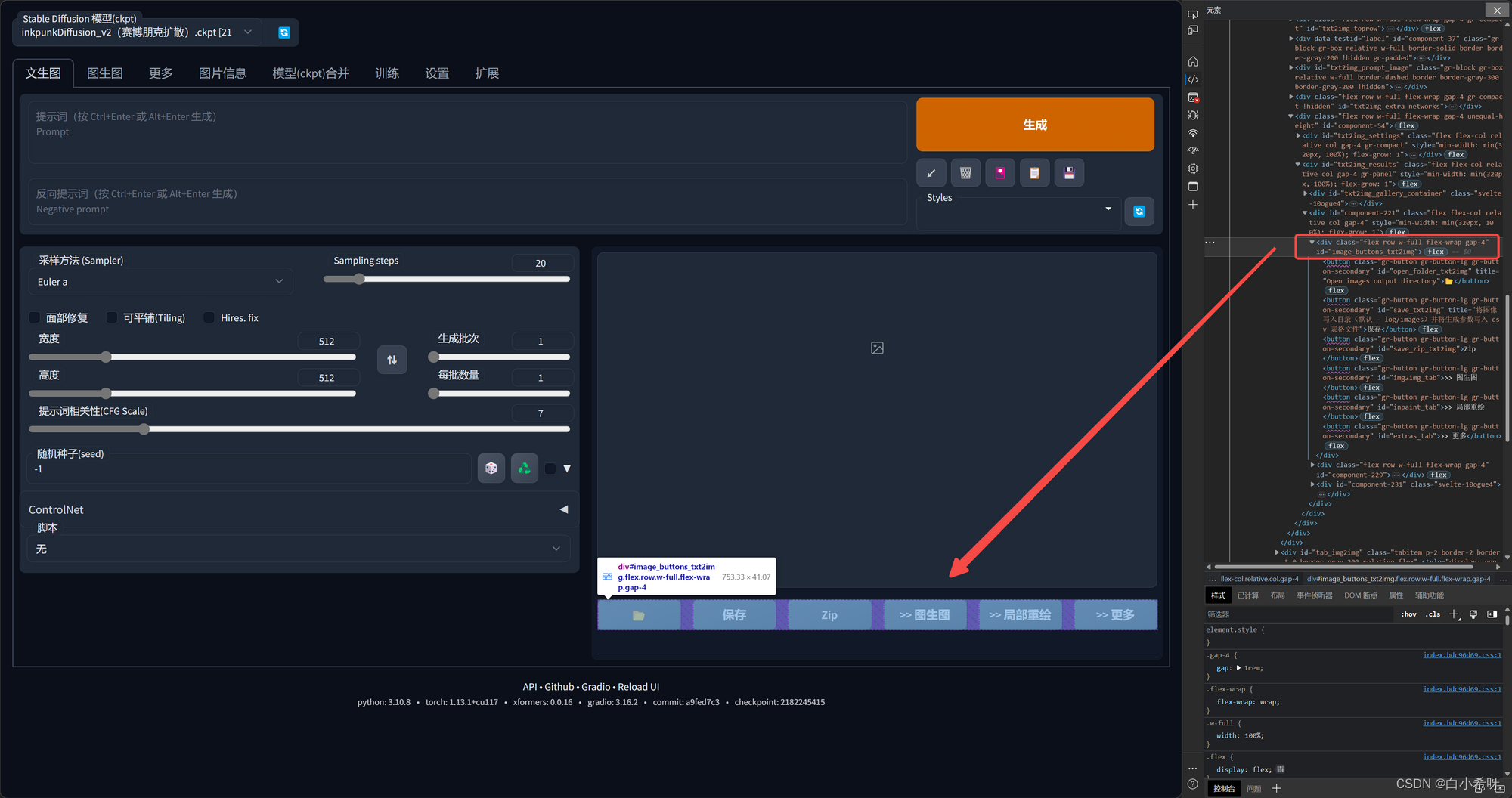Switch to the 图片信息 tab

tap(222, 73)
